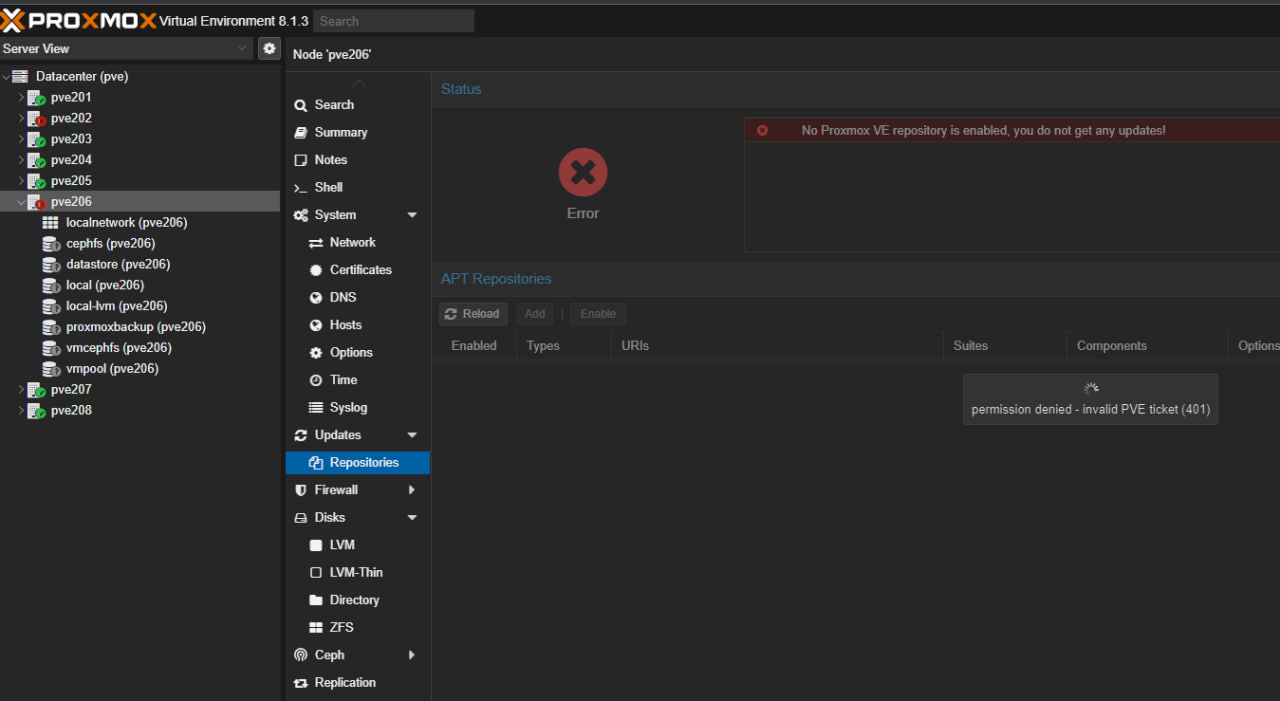Image resolution: width=1280 pixels, height=701 pixels.
Task: Click the Enable repository button
Action: (598, 314)
